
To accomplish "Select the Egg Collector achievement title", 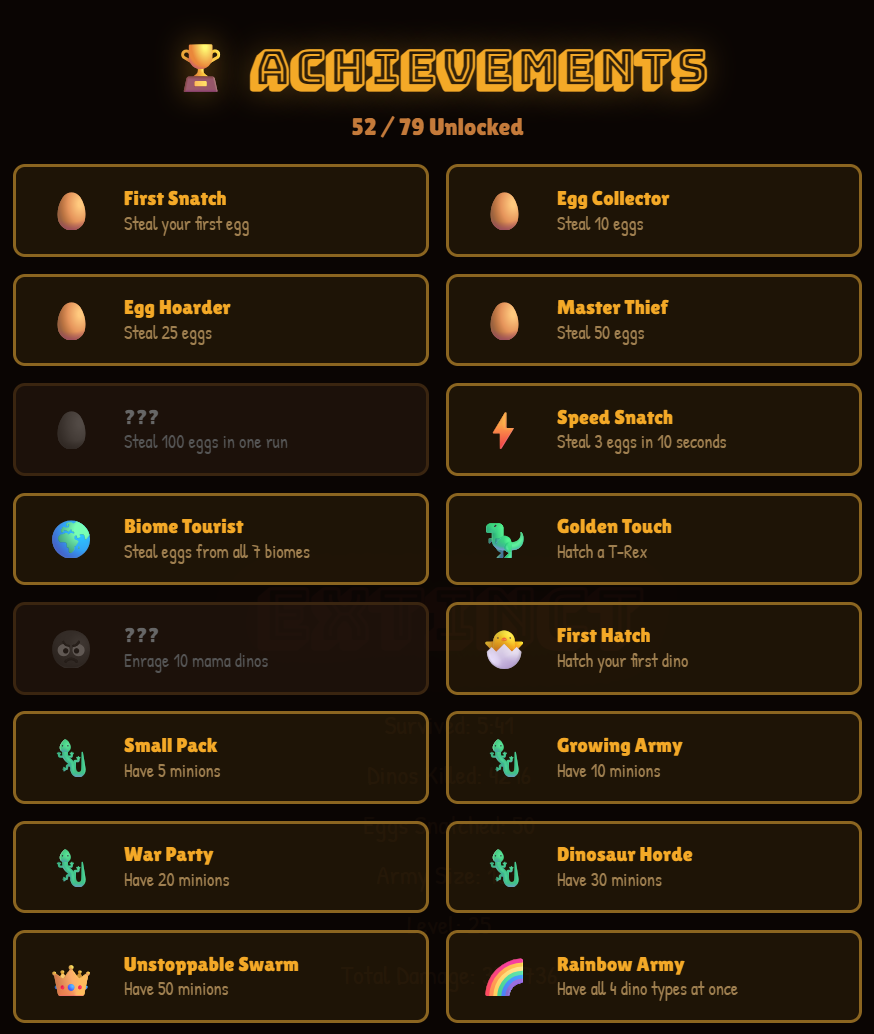I will [612, 198].
